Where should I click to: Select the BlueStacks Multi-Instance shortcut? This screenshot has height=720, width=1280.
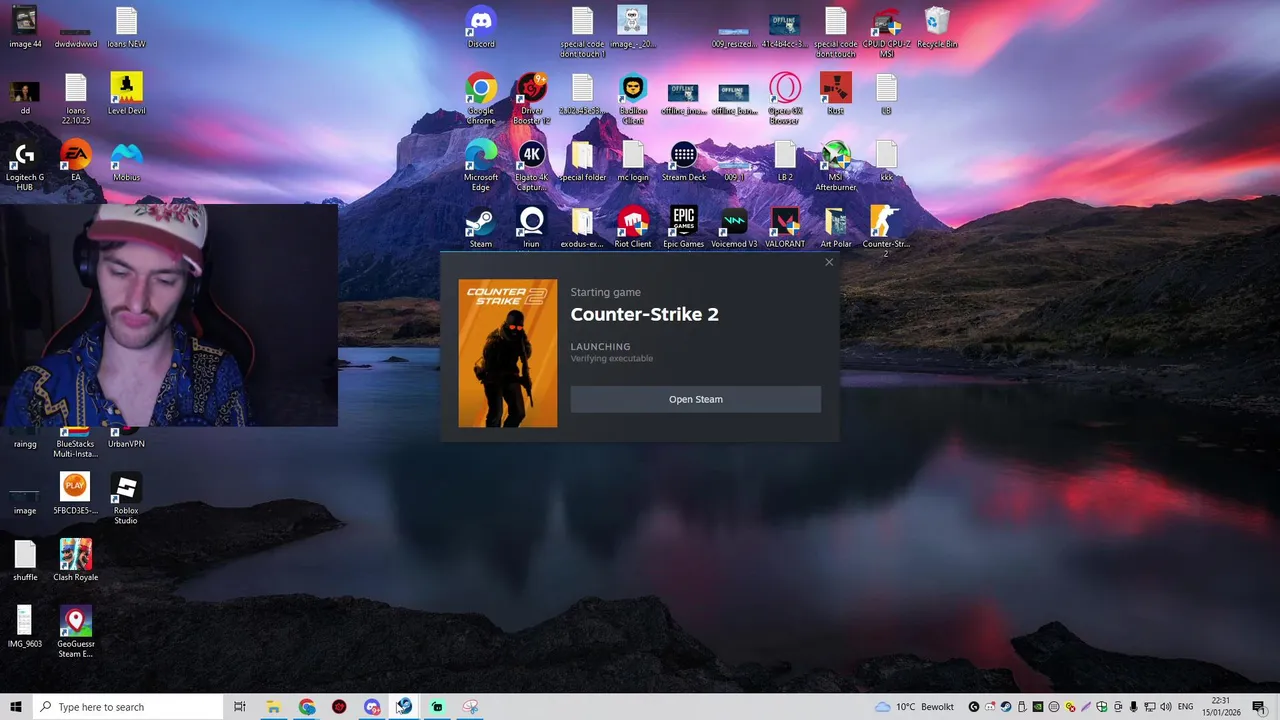click(x=75, y=444)
